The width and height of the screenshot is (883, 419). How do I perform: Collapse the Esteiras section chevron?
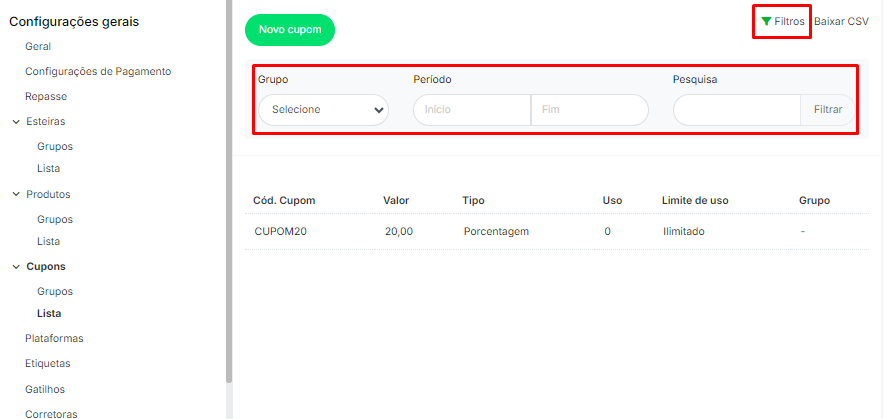(16, 122)
